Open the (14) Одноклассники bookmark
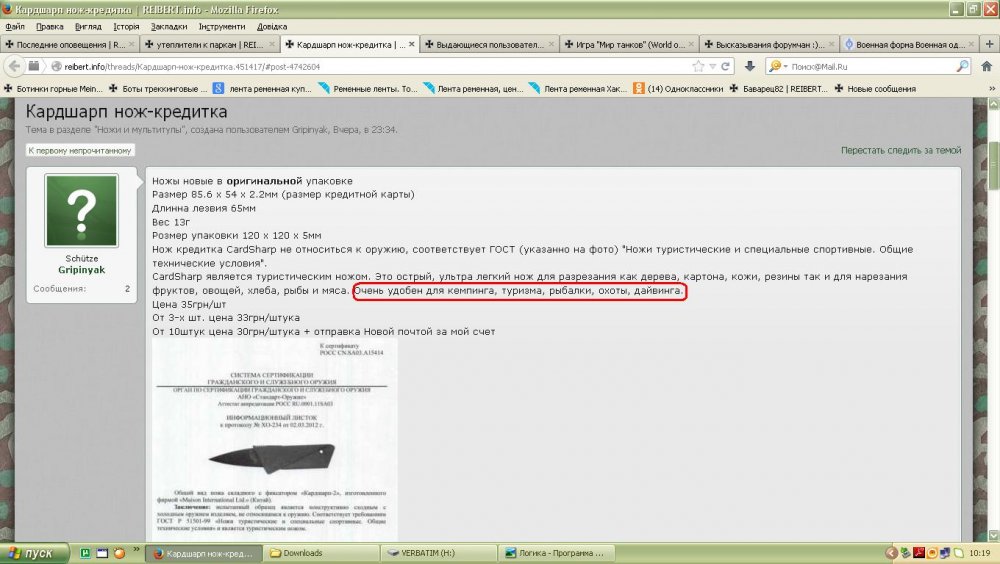This screenshot has width=1000, height=564. (x=678, y=89)
